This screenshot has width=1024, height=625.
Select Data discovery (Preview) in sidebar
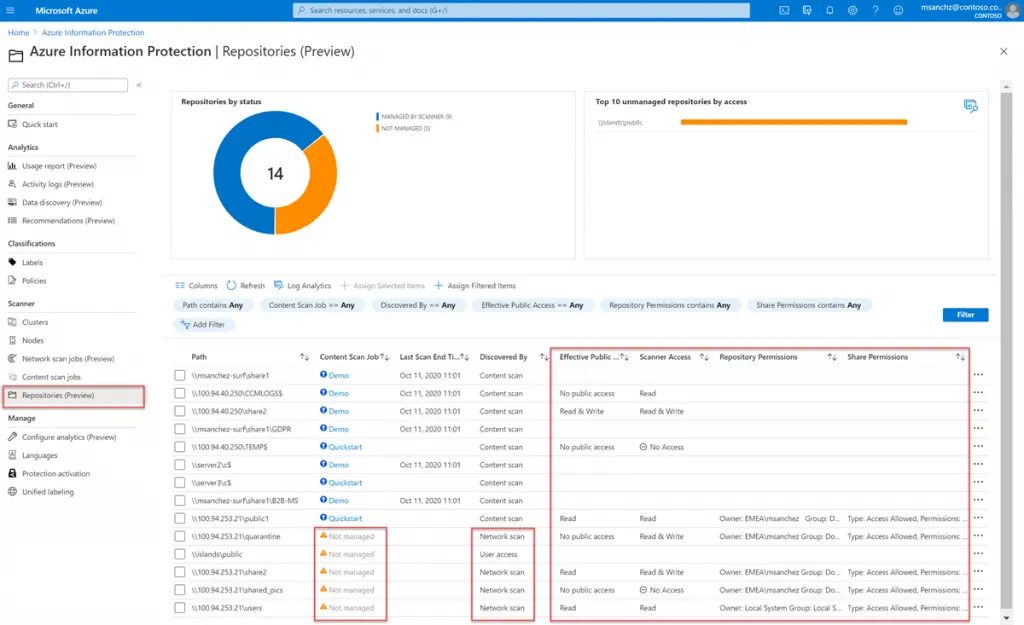[62, 202]
